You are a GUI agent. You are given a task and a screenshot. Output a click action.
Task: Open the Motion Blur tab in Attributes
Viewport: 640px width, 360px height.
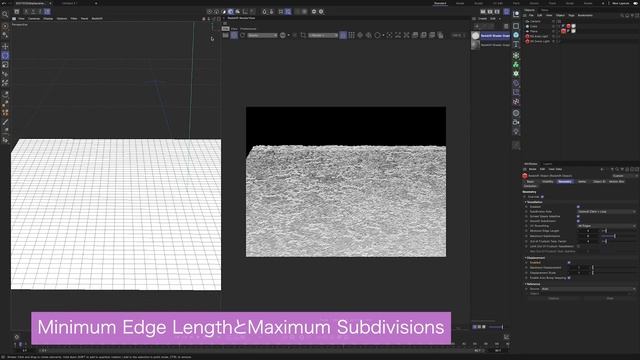(616, 182)
